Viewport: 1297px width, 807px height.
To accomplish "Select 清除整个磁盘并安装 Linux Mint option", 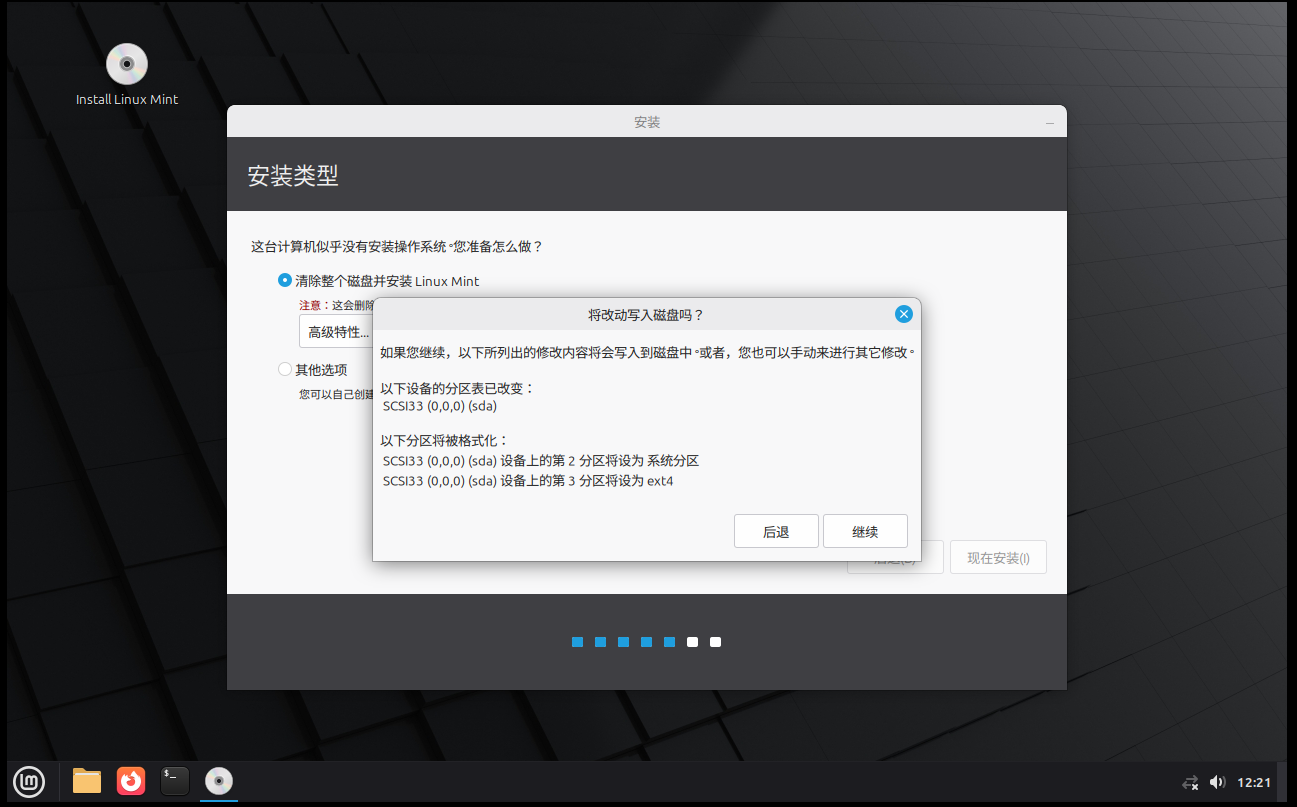I will [284, 280].
